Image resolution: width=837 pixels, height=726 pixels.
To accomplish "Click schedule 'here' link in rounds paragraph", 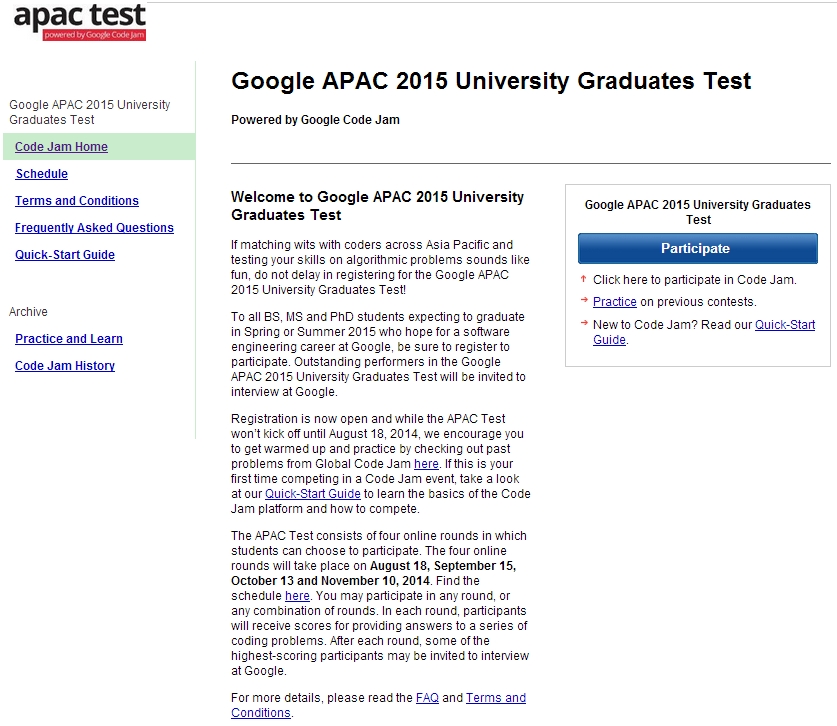I will coord(297,596).
